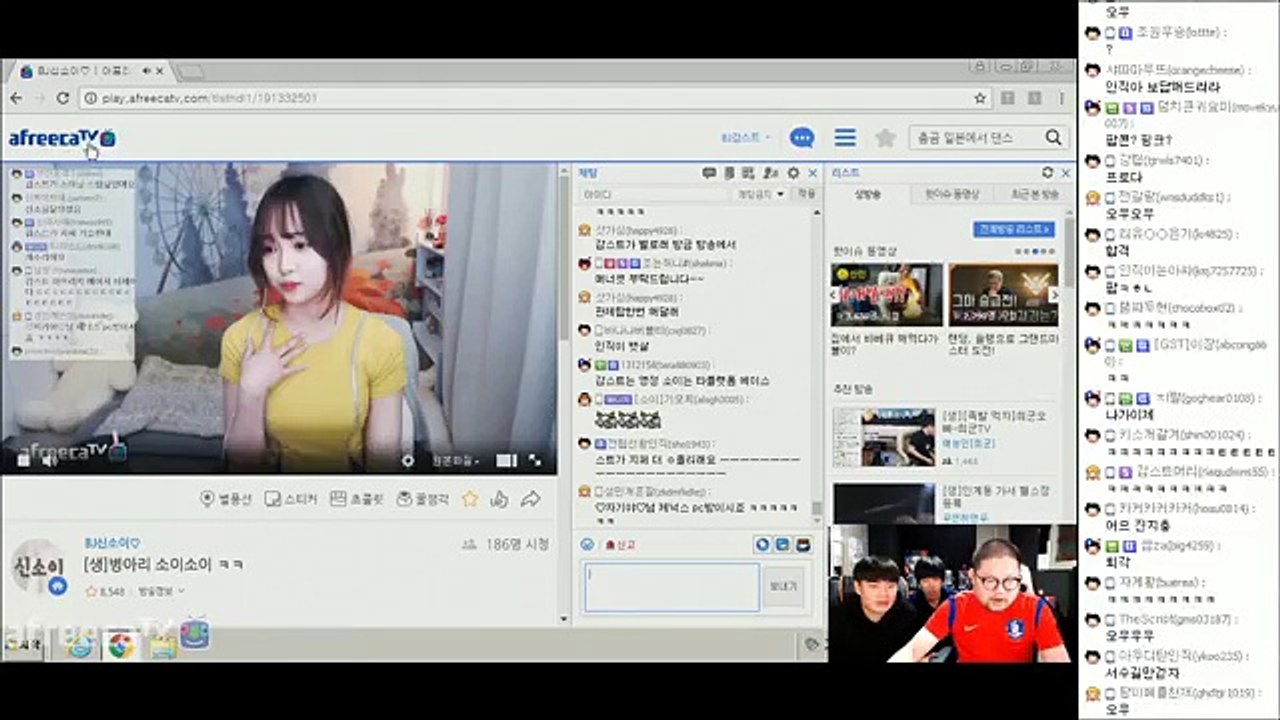Screen dimensions: 1280x720
Task: Click the afreecaTV app icon in taskbar
Action: [195, 634]
